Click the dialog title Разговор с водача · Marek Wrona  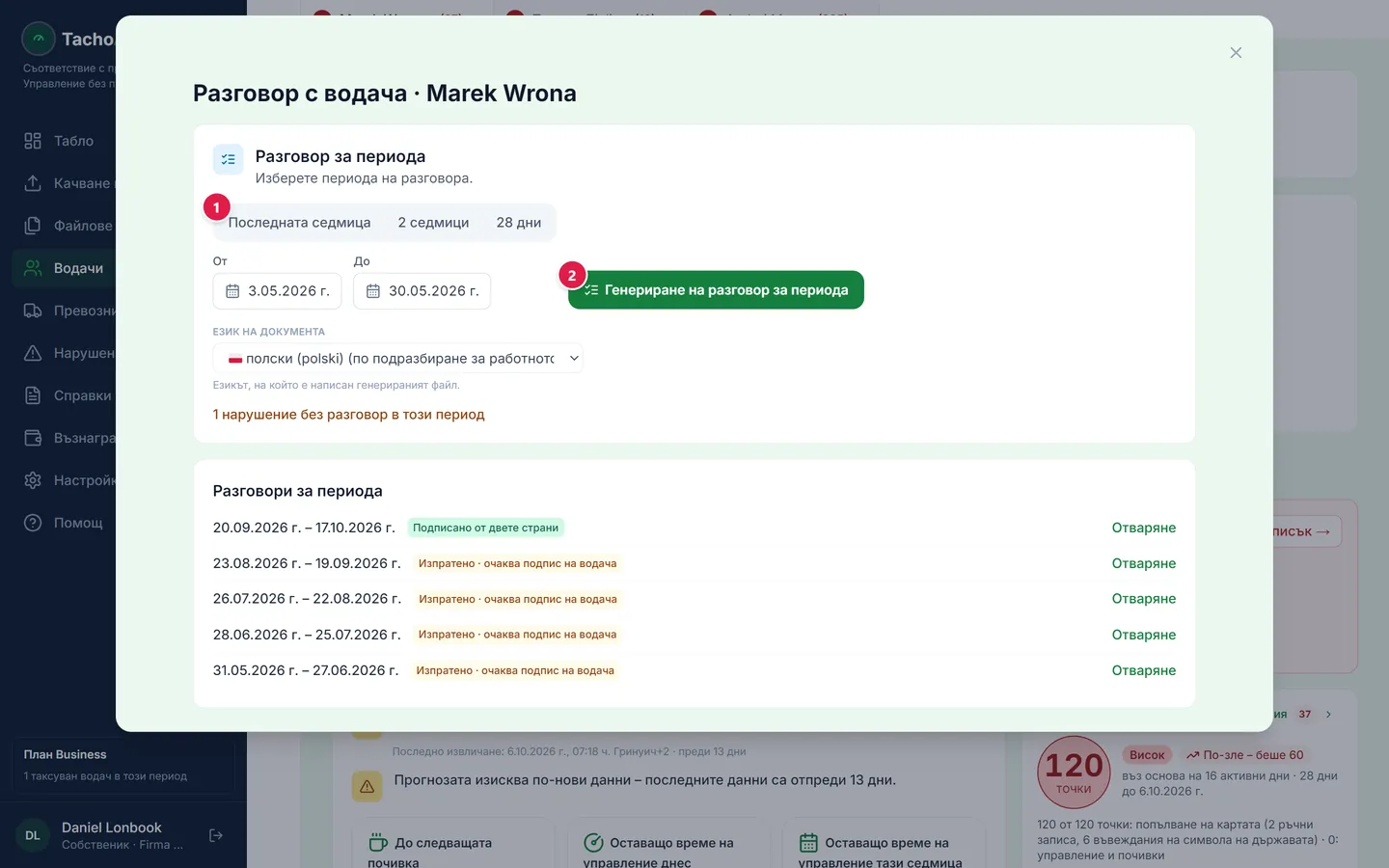point(385,94)
